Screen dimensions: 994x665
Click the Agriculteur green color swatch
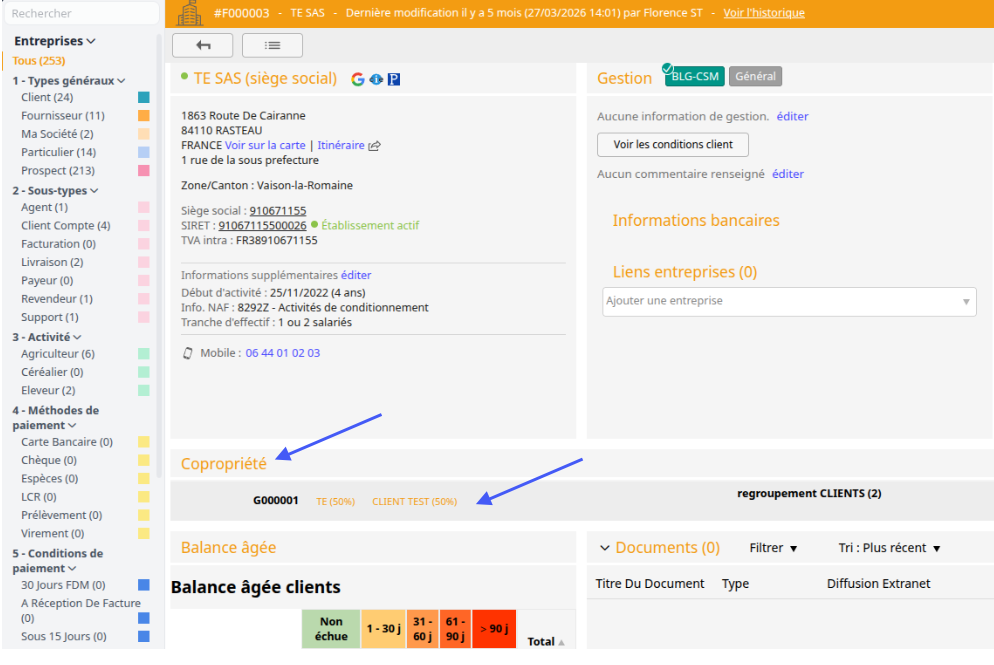(144, 354)
